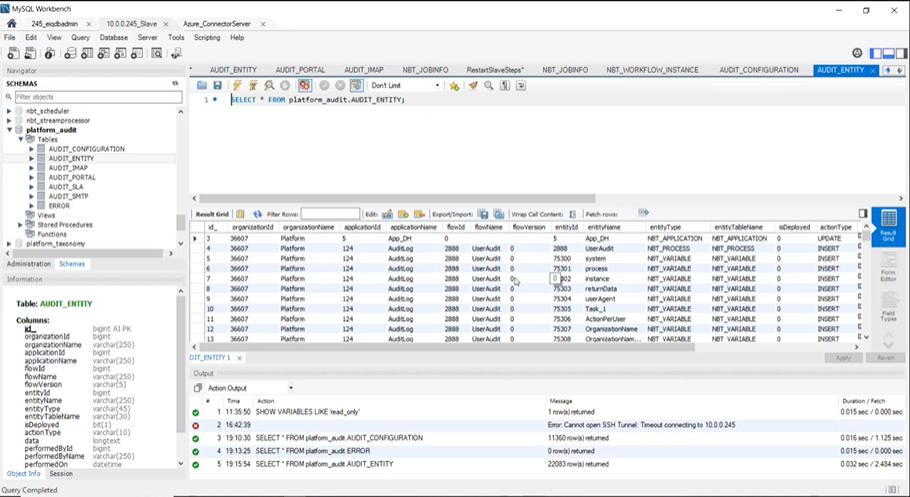Switch to the NBT_WORKFLOW_INSTANCE tab
This screenshot has height=497, width=910.
(x=652, y=70)
